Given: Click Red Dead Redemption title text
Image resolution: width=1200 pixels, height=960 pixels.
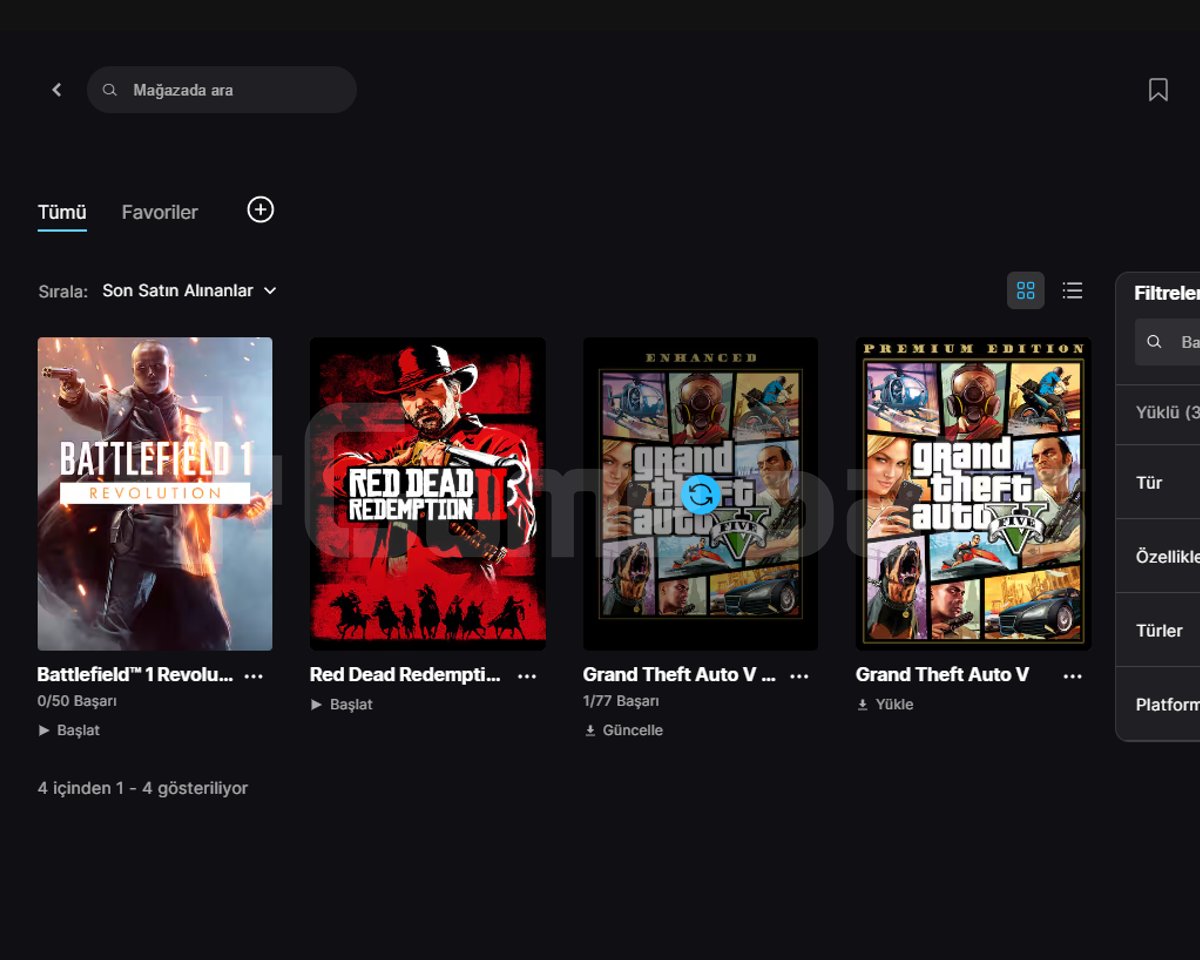Looking at the screenshot, I should tap(405, 675).
